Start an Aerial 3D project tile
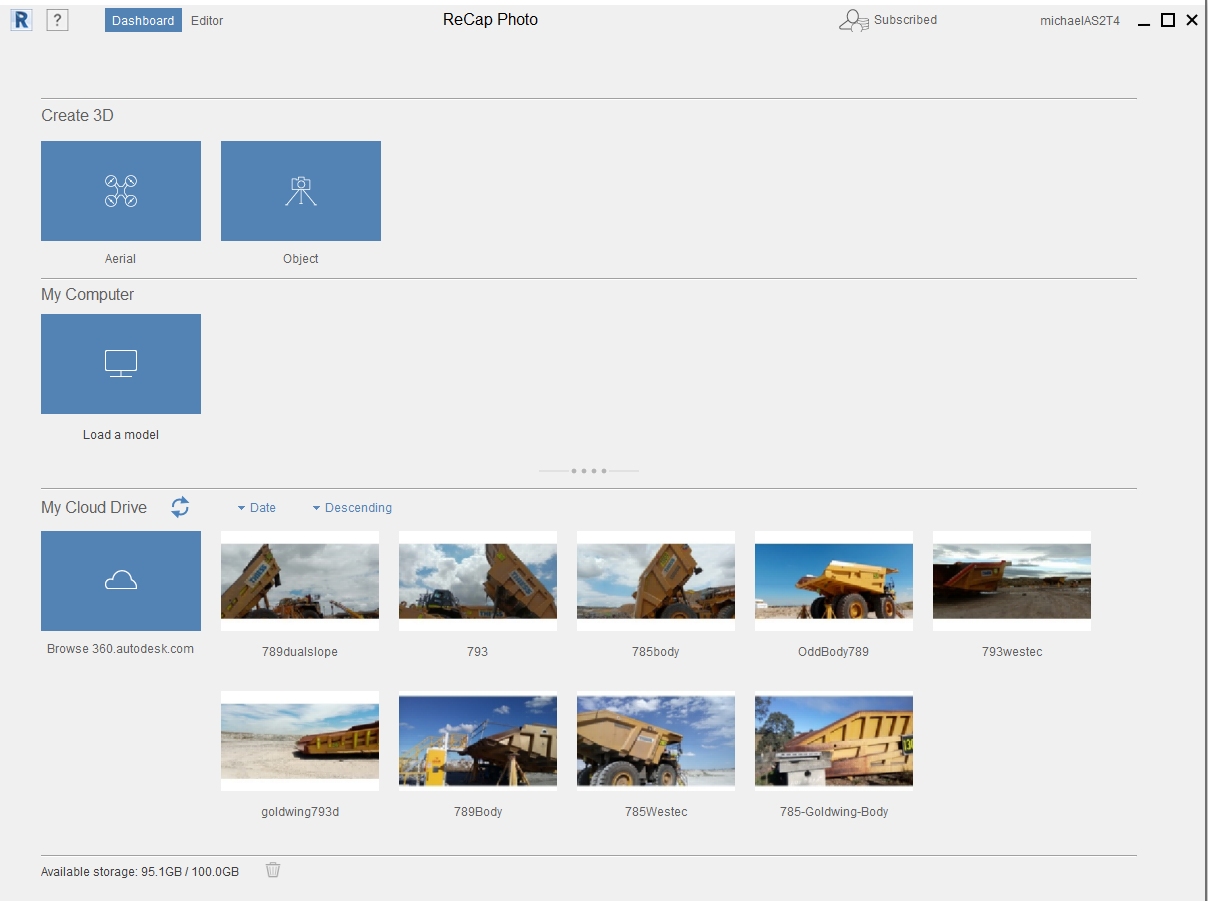1208x901 pixels. [121, 191]
